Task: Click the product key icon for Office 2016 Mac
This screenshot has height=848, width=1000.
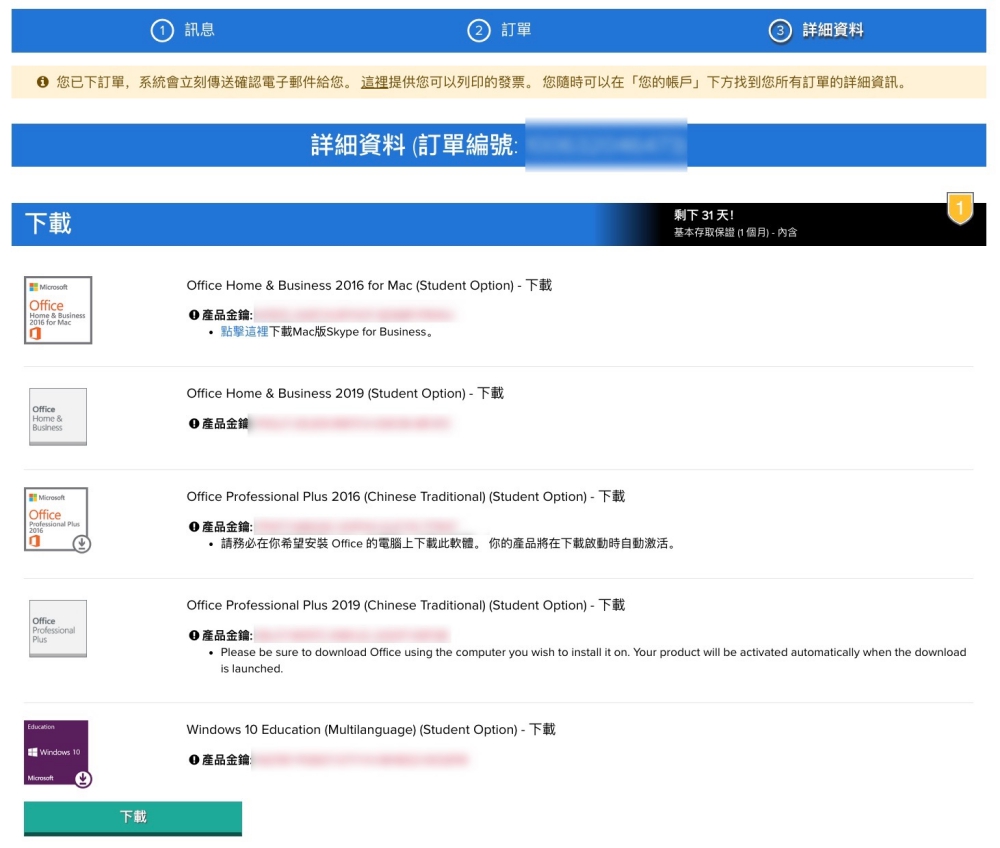Action: coord(194,315)
